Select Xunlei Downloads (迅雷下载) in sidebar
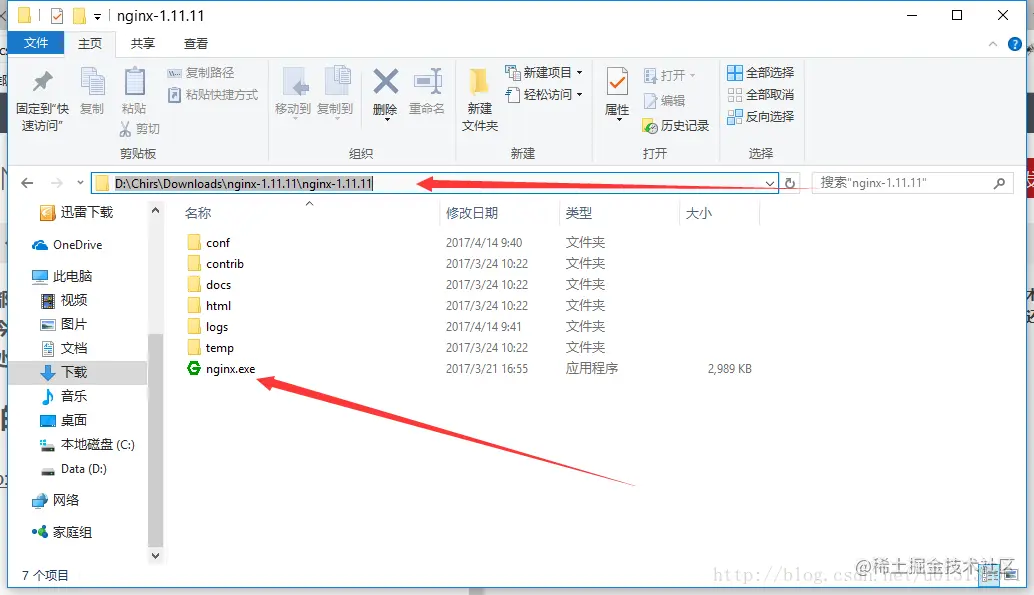This screenshot has width=1034, height=595. click(x=76, y=212)
